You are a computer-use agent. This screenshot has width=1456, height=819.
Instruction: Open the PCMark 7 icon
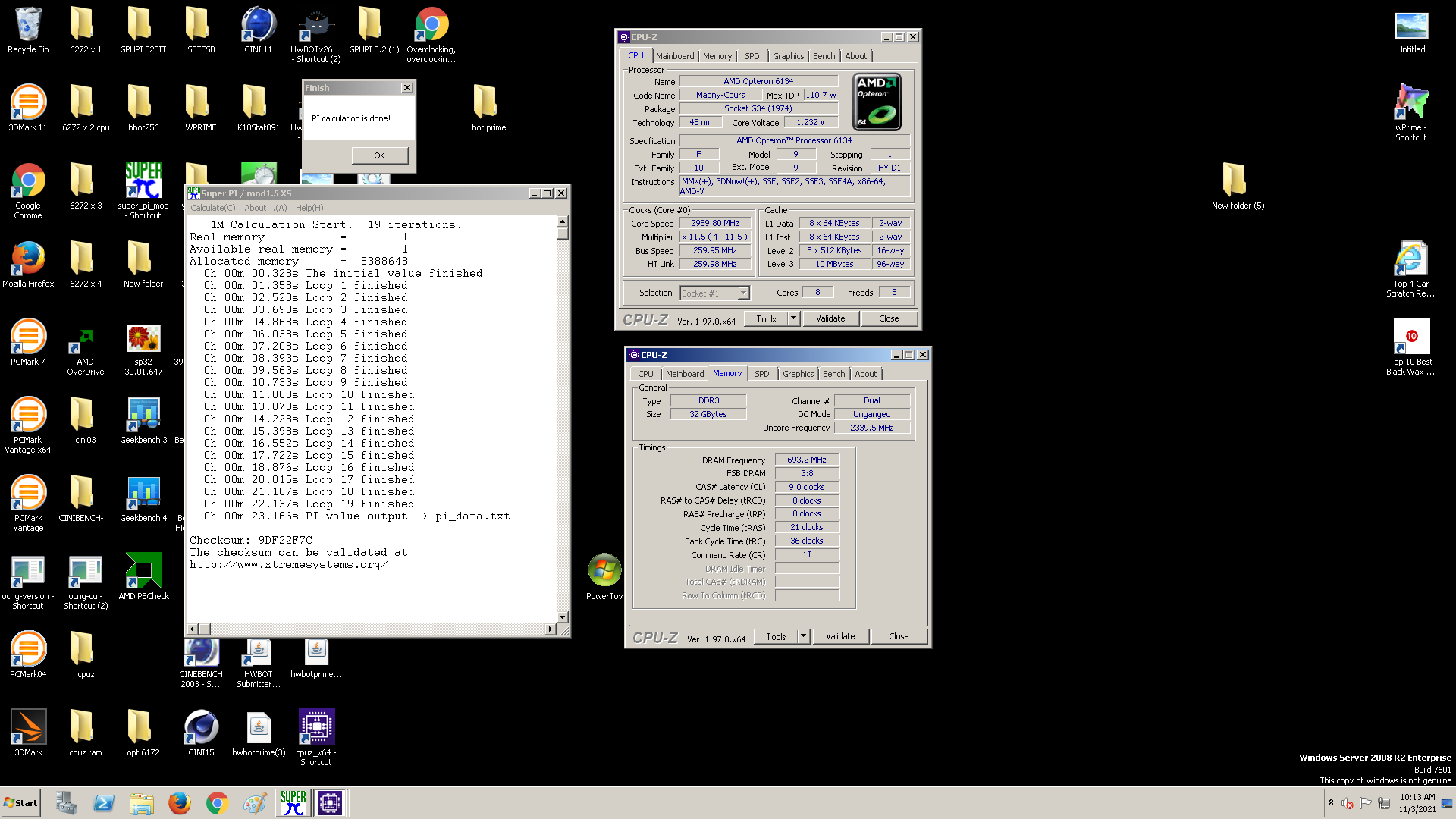tap(28, 343)
